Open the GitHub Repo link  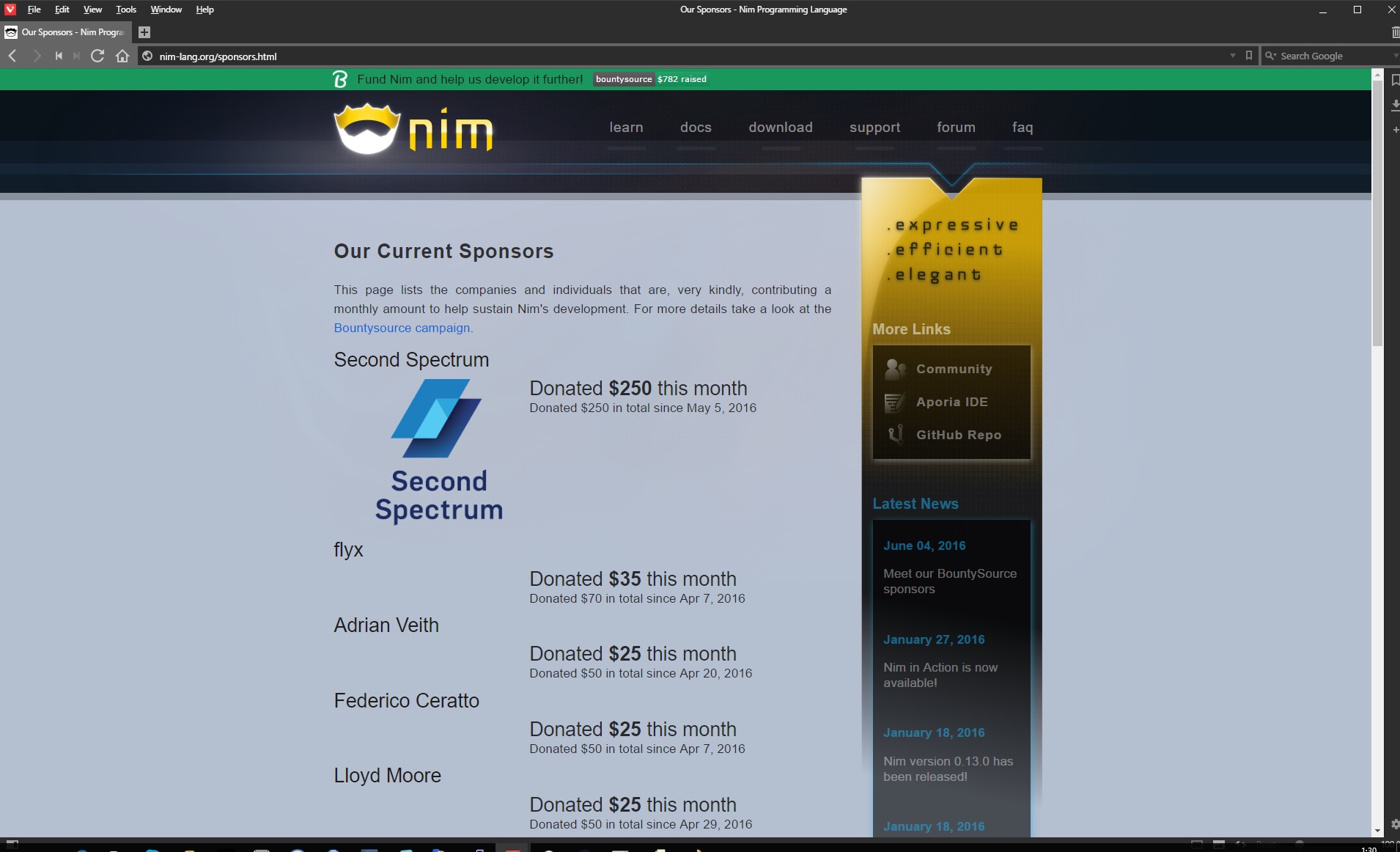point(958,435)
